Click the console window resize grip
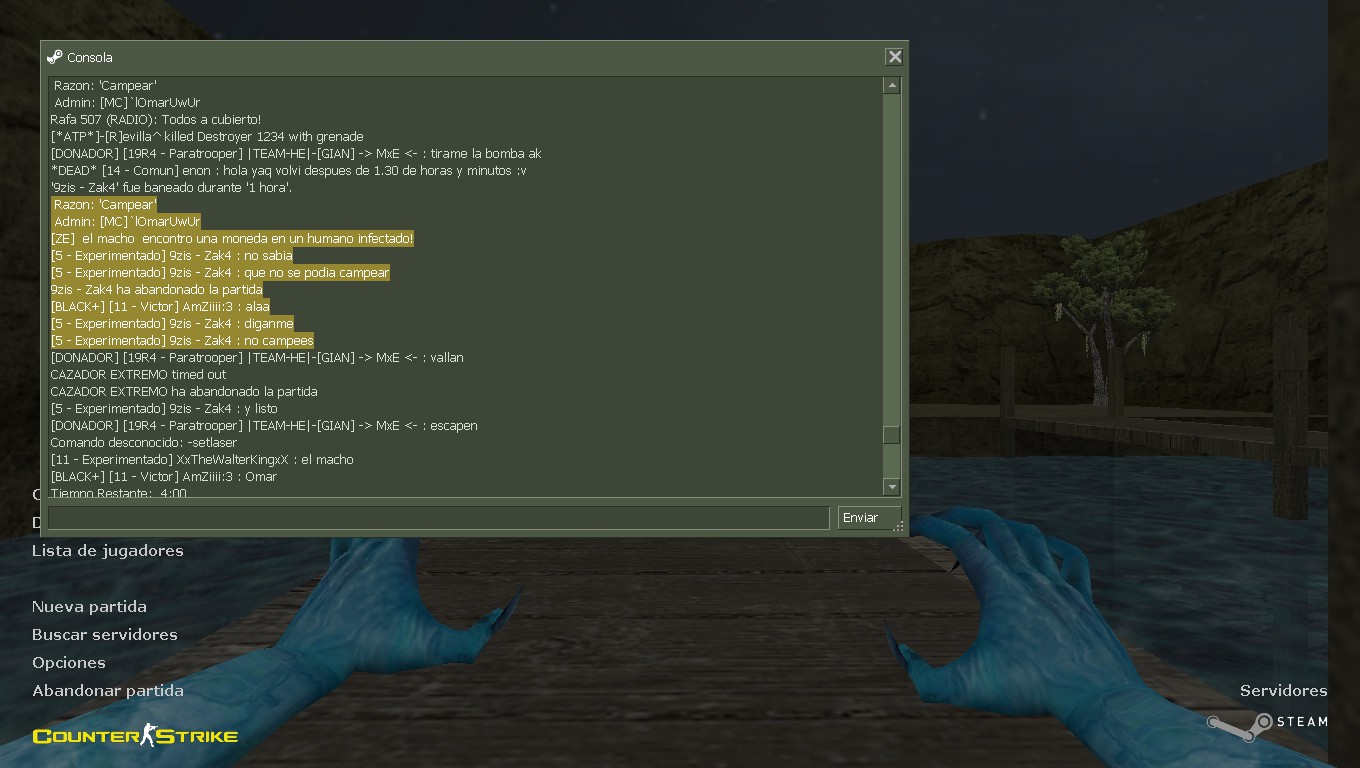Screen dimensions: 1360x768 [898, 526]
